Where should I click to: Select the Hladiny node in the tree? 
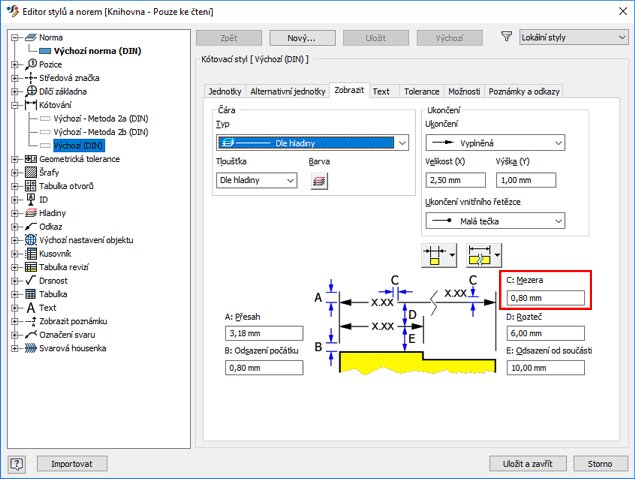[53, 213]
